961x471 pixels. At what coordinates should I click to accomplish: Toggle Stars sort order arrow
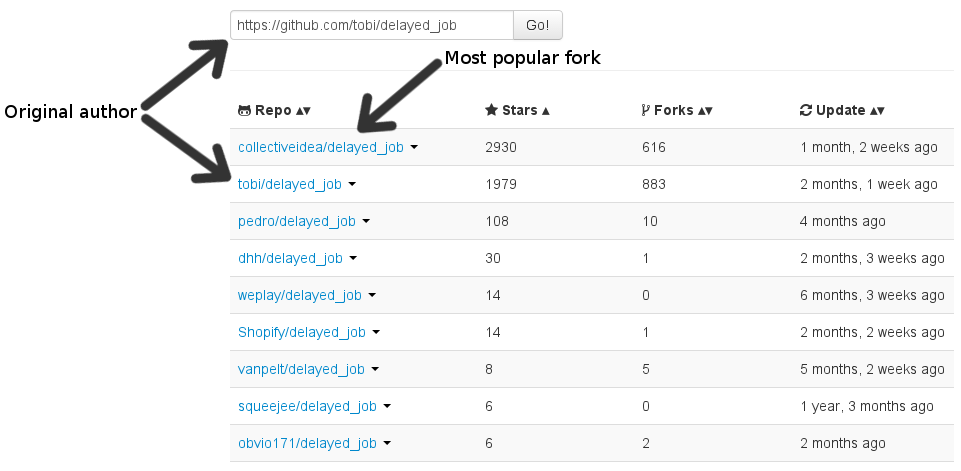pyautogui.click(x=545, y=111)
